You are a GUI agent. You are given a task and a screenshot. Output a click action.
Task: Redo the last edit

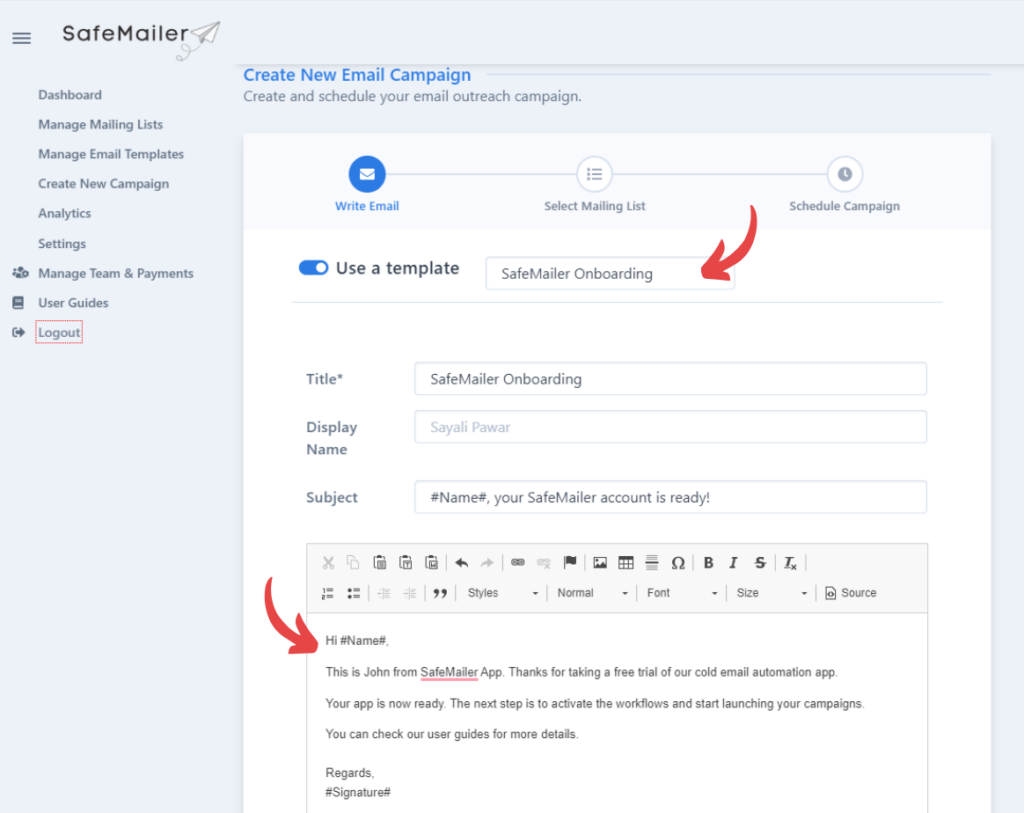[x=487, y=562]
